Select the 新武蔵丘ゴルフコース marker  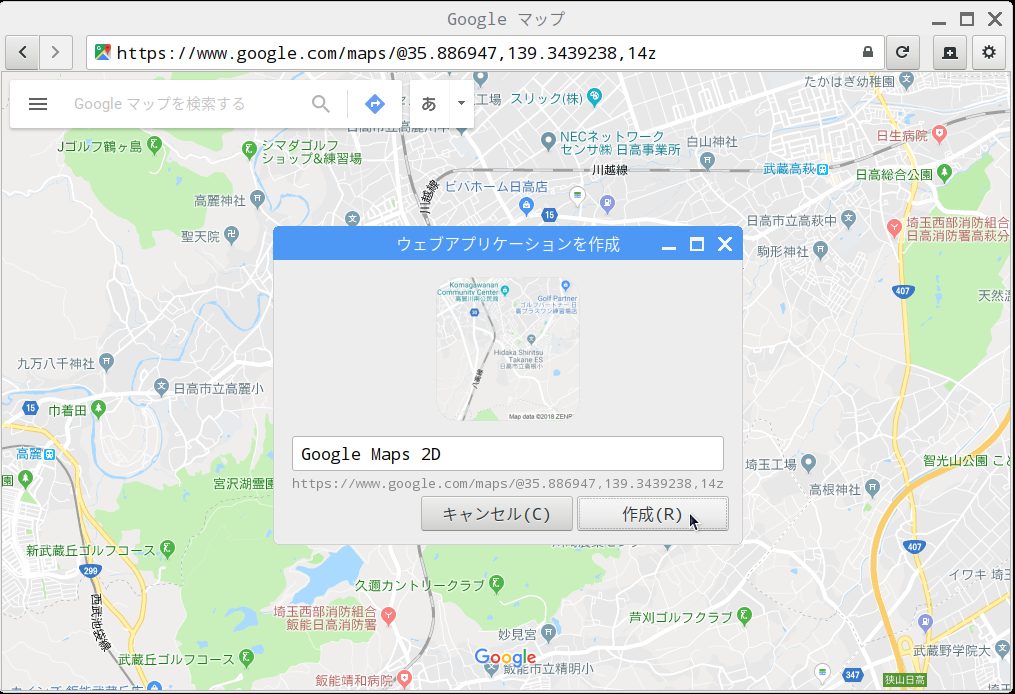click(x=167, y=549)
